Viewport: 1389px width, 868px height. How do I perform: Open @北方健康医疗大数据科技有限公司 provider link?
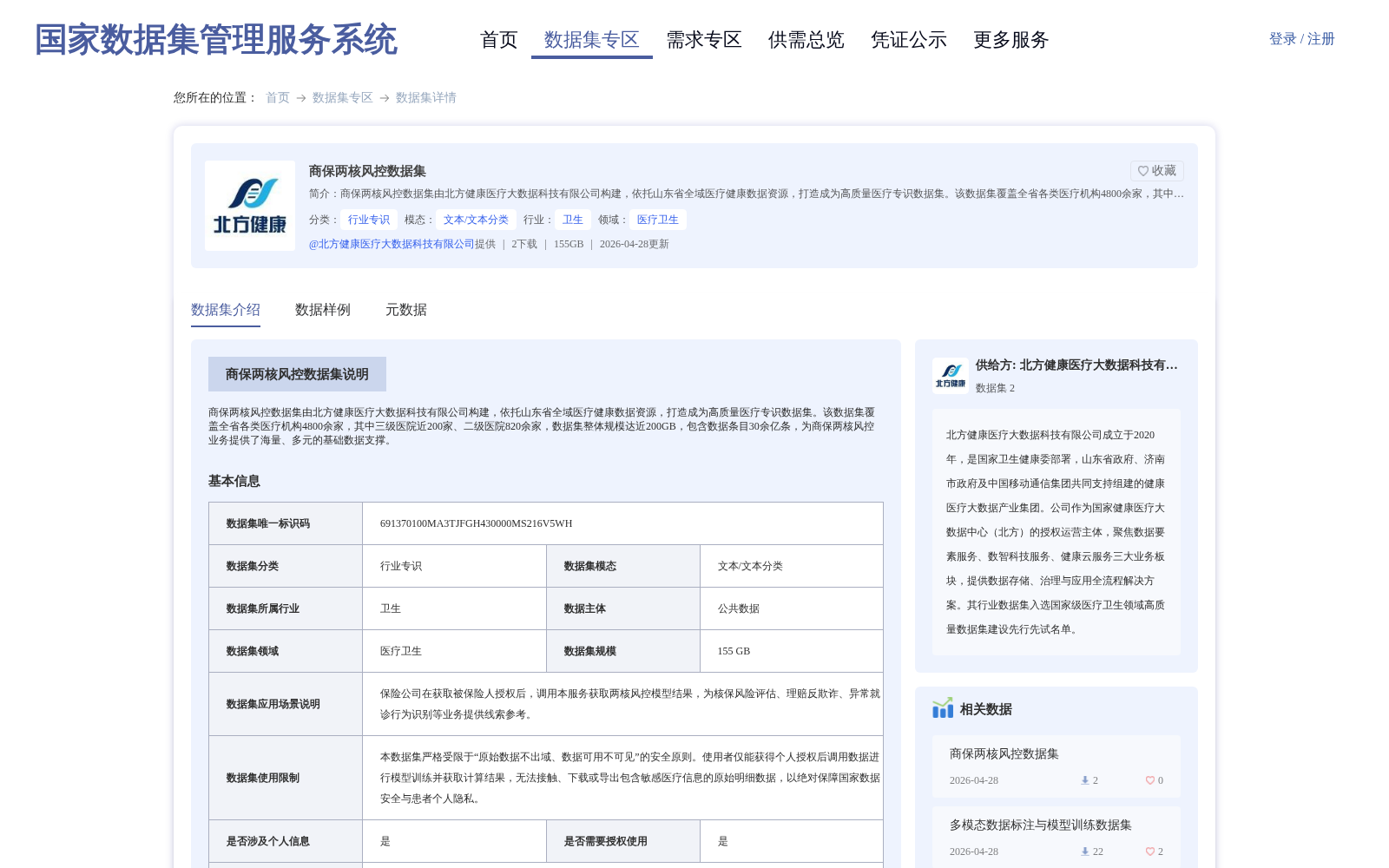click(x=392, y=244)
